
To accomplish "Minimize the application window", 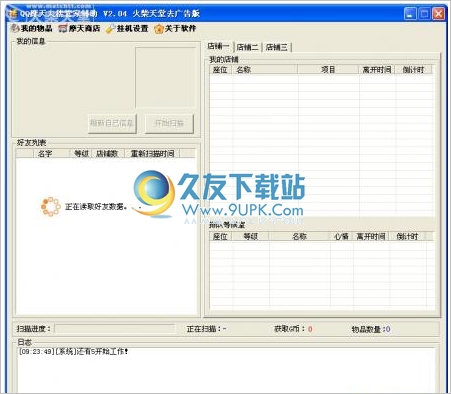I will pyautogui.click(x=410, y=14).
